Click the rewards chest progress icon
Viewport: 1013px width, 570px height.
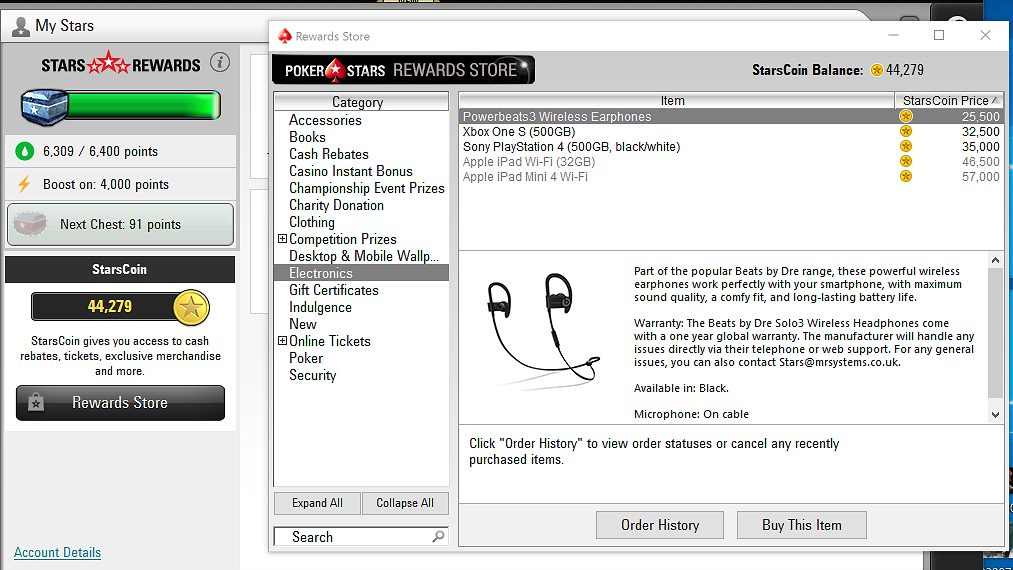[x=42, y=104]
